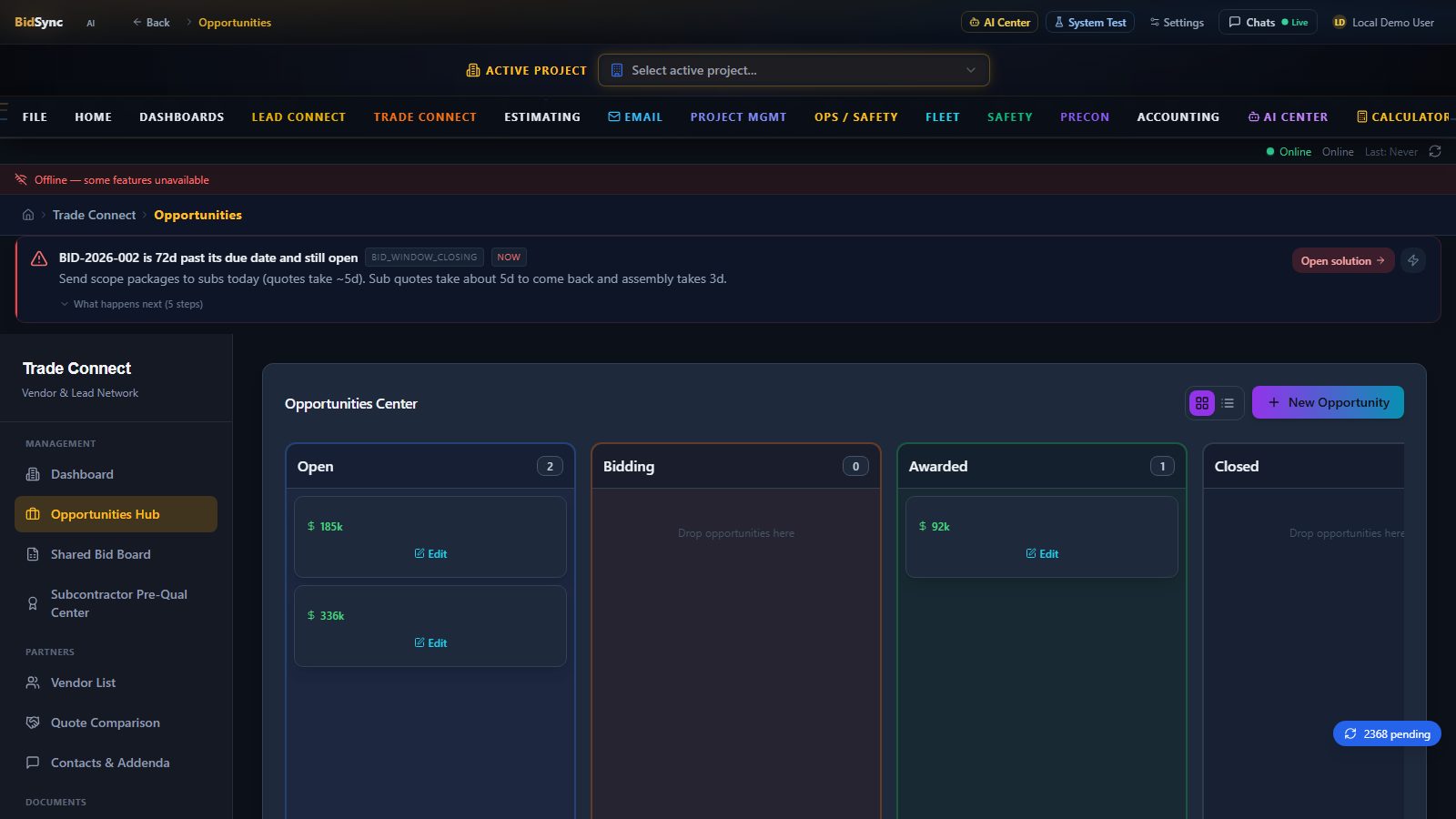Viewport: 1456px width, 819px height.
Task: Click the Shared Bid Board sidebar icon
Action: [x=33, y=554]
